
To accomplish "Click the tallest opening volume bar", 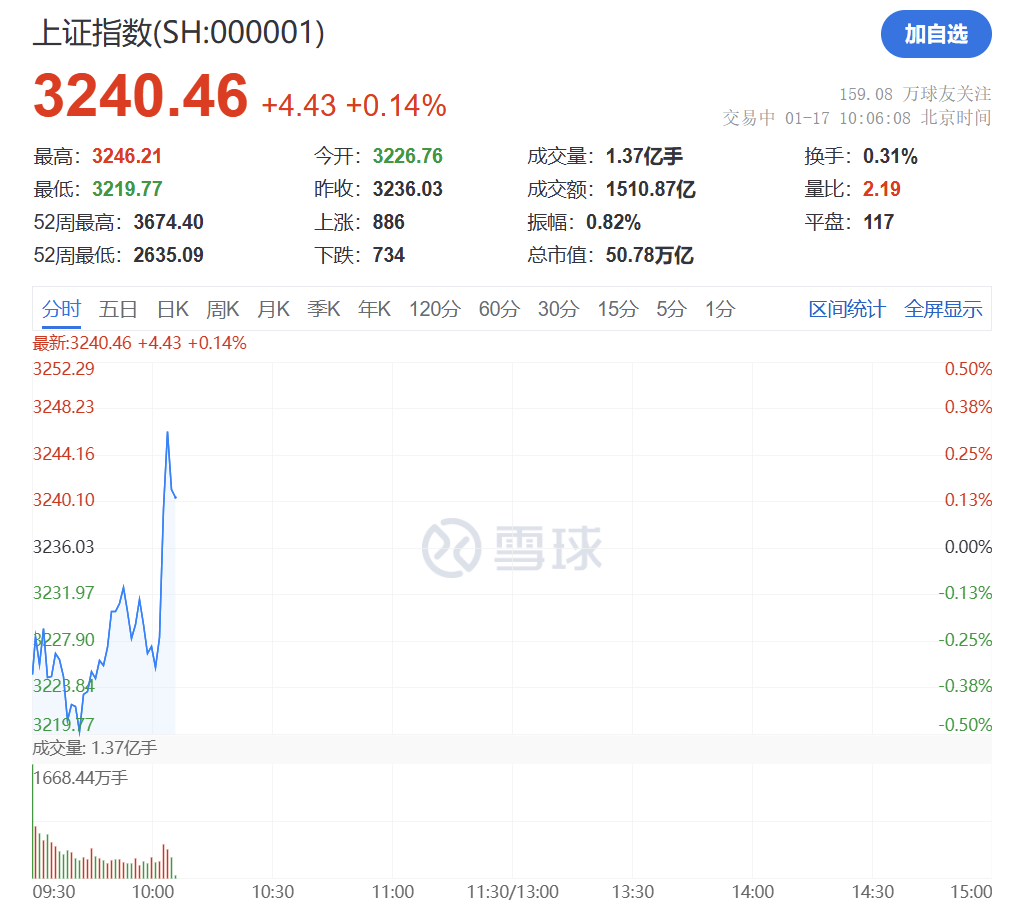I will click(x=33, y=822).
